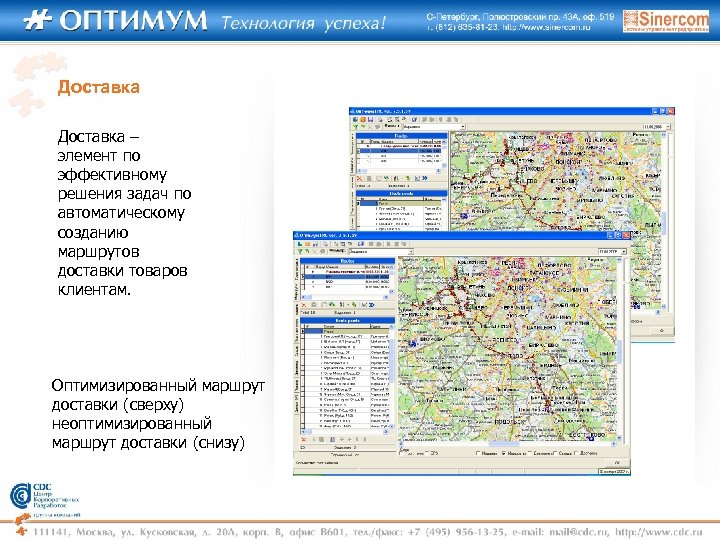Screen dimensions: 720x540
Task: Click horizontal scrollbar thumb under front window map
Action: click(x=504, y=444)
